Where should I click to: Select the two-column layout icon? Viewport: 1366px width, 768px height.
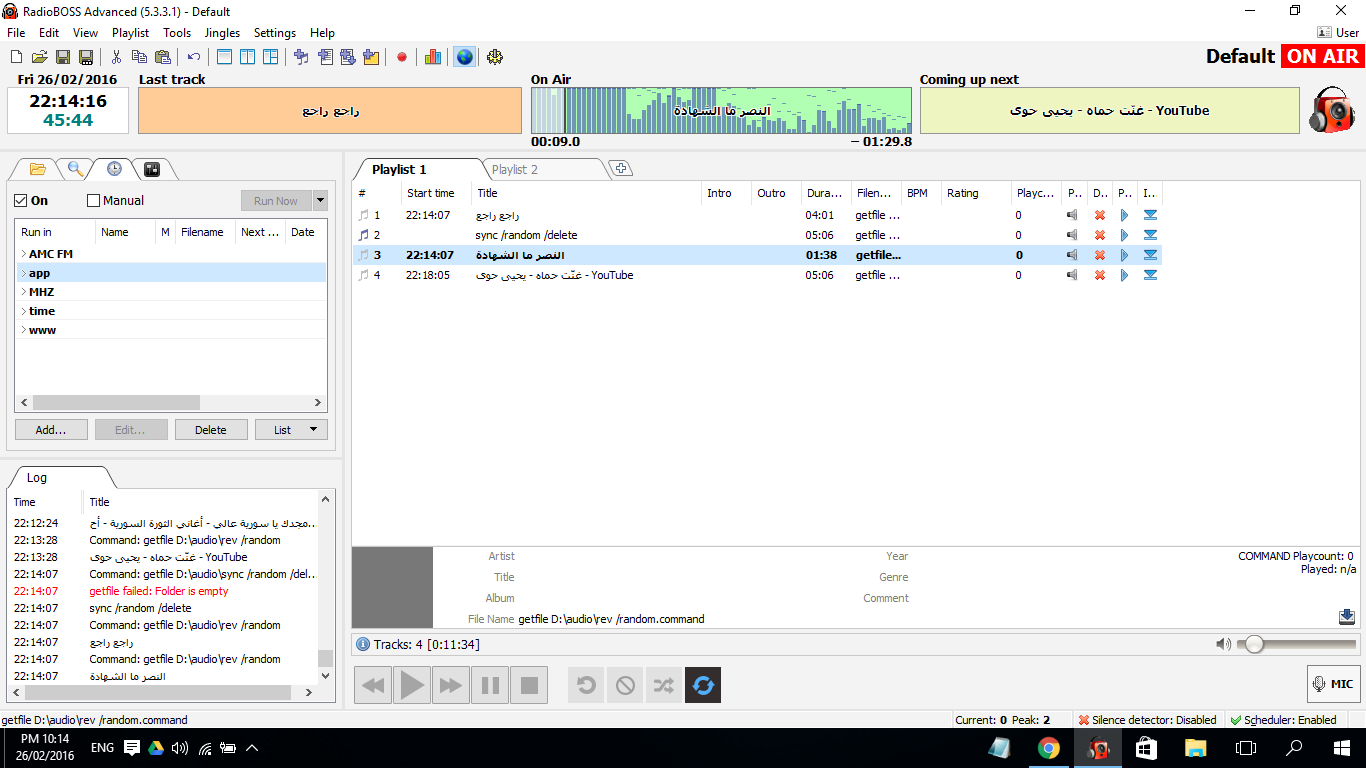pos(247,57)
